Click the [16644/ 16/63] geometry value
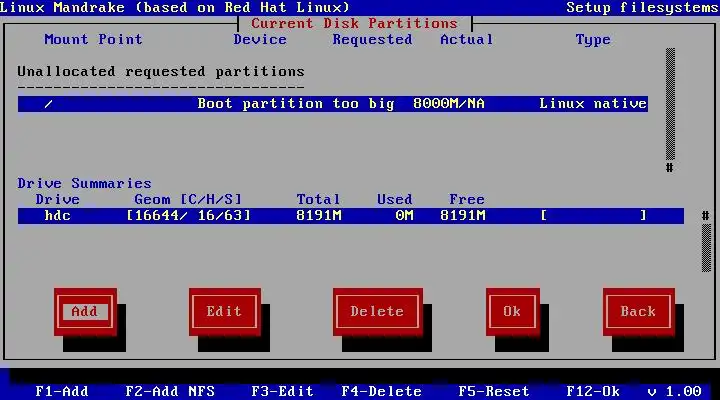720x400 pixels. [189, 215]
